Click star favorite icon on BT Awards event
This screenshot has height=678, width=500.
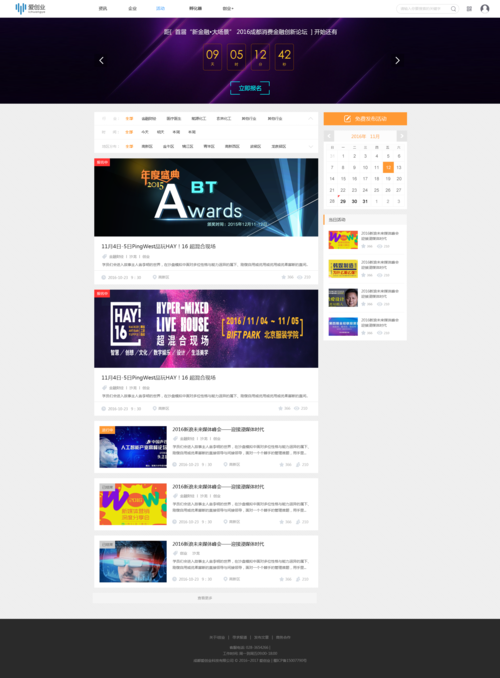point(284,277)
